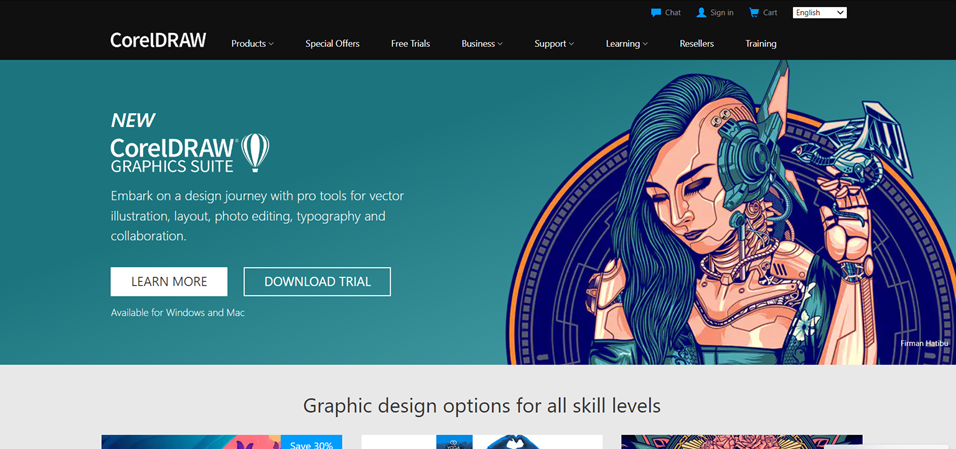The image size is (956, 449).
Task: Click the floral product card on right
Action: click(x=741, y=442)
